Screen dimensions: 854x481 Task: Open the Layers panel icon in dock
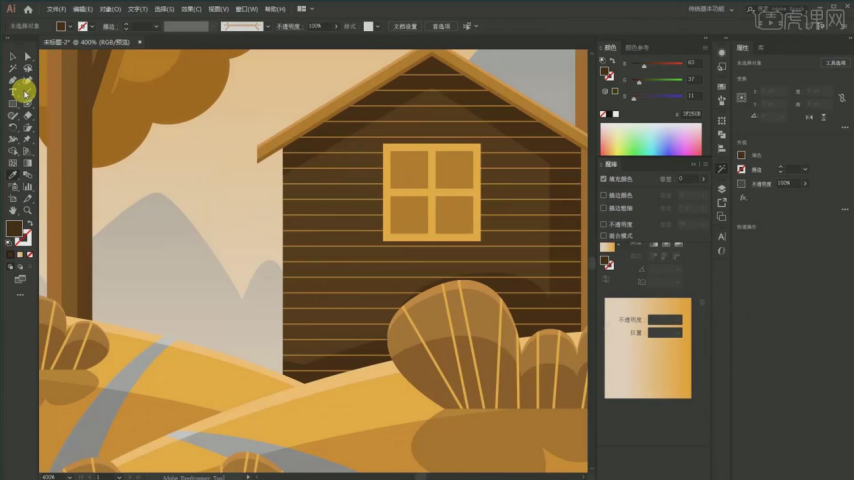point(722,188)
